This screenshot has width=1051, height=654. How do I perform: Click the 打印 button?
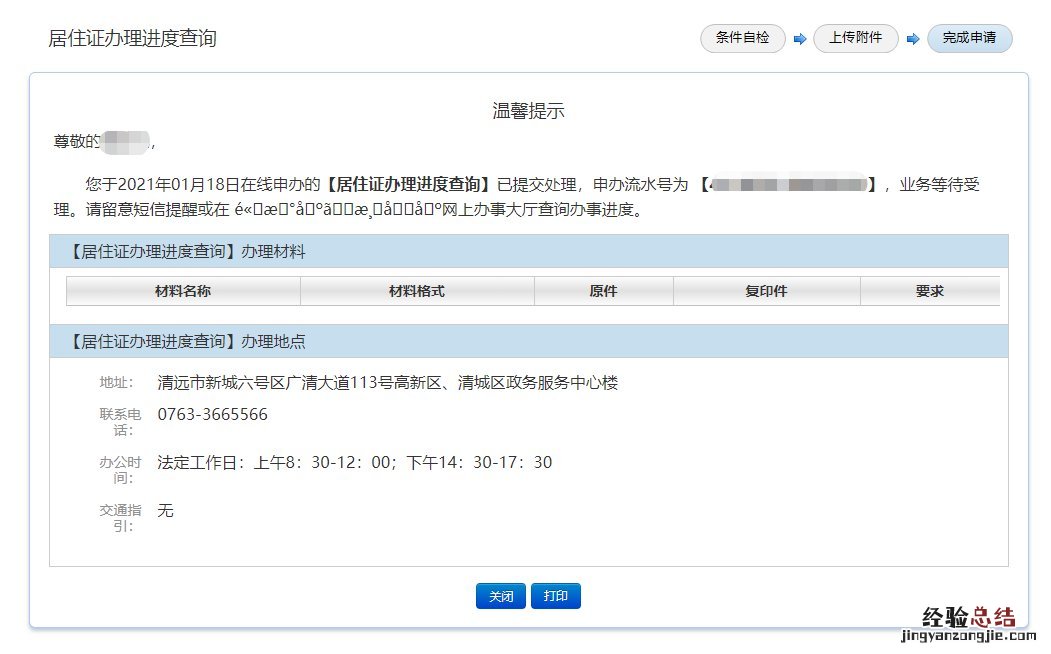tap(556, 596)
